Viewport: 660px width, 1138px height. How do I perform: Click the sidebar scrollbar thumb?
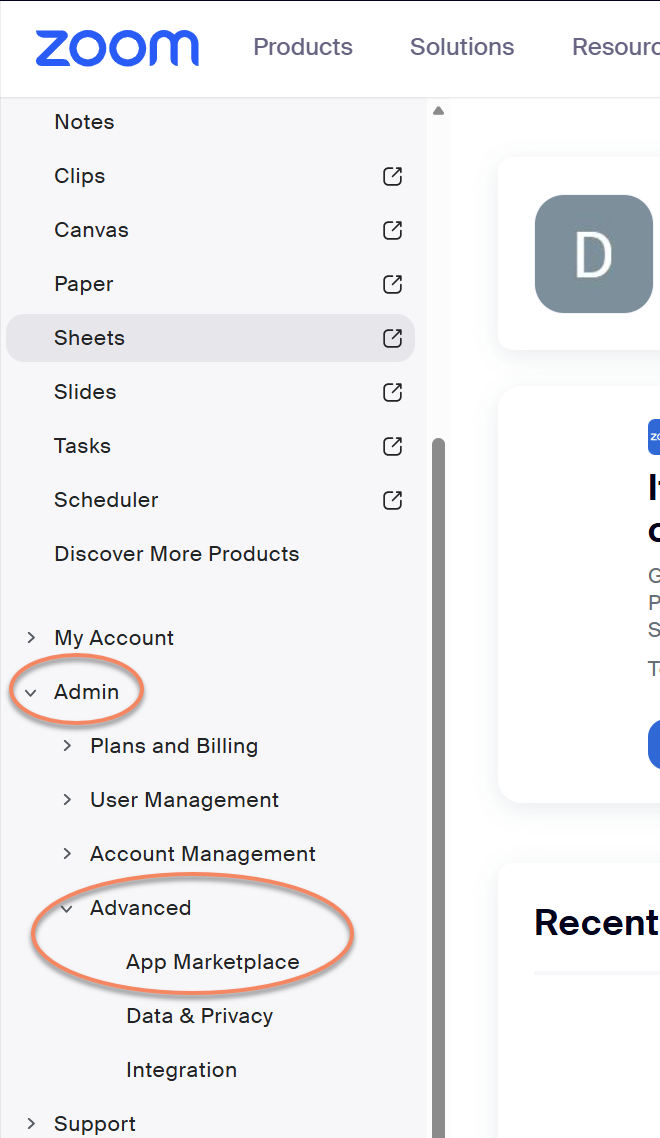pos(438,787)
